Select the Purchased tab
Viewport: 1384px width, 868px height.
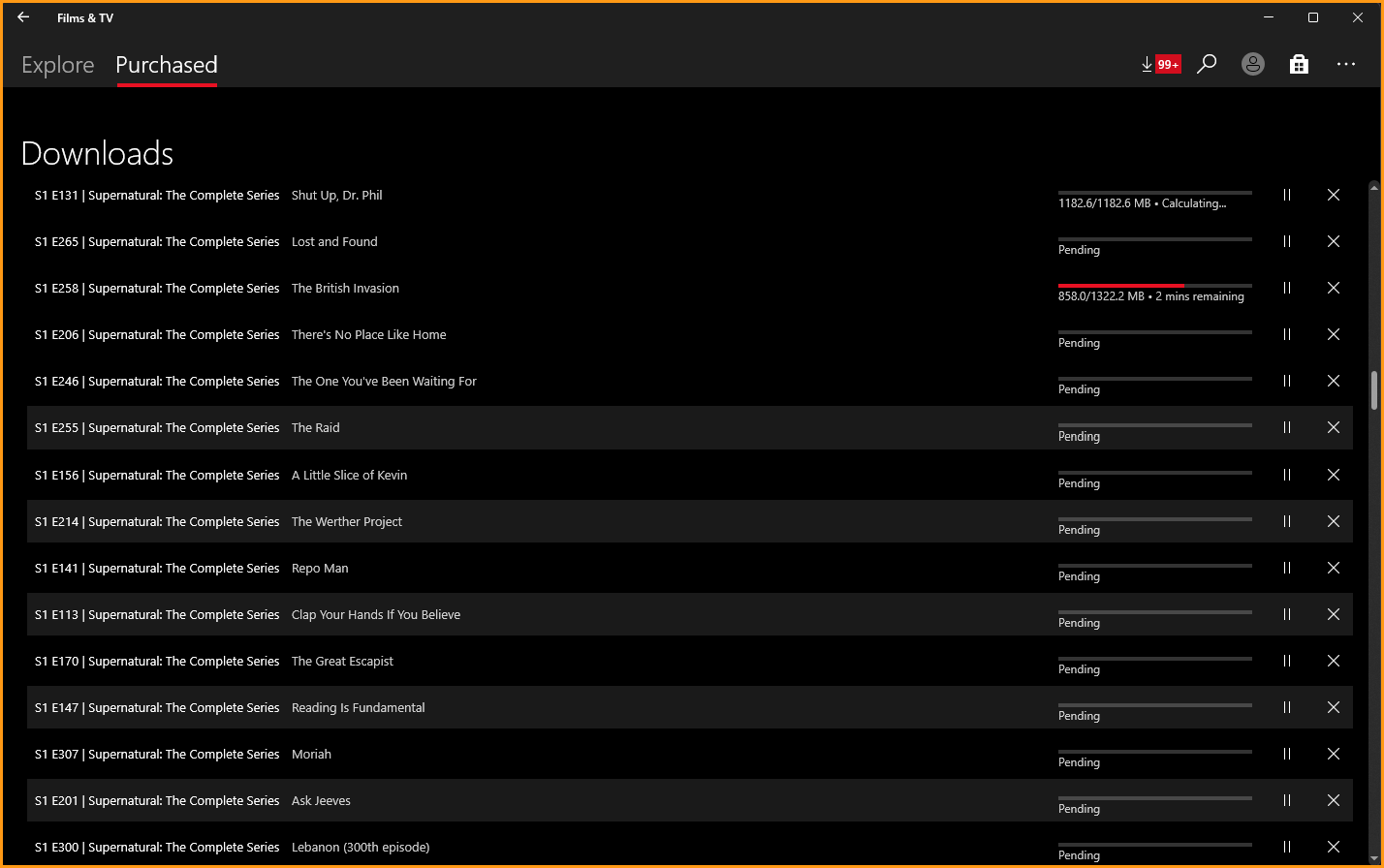click(x=167, y=65)
